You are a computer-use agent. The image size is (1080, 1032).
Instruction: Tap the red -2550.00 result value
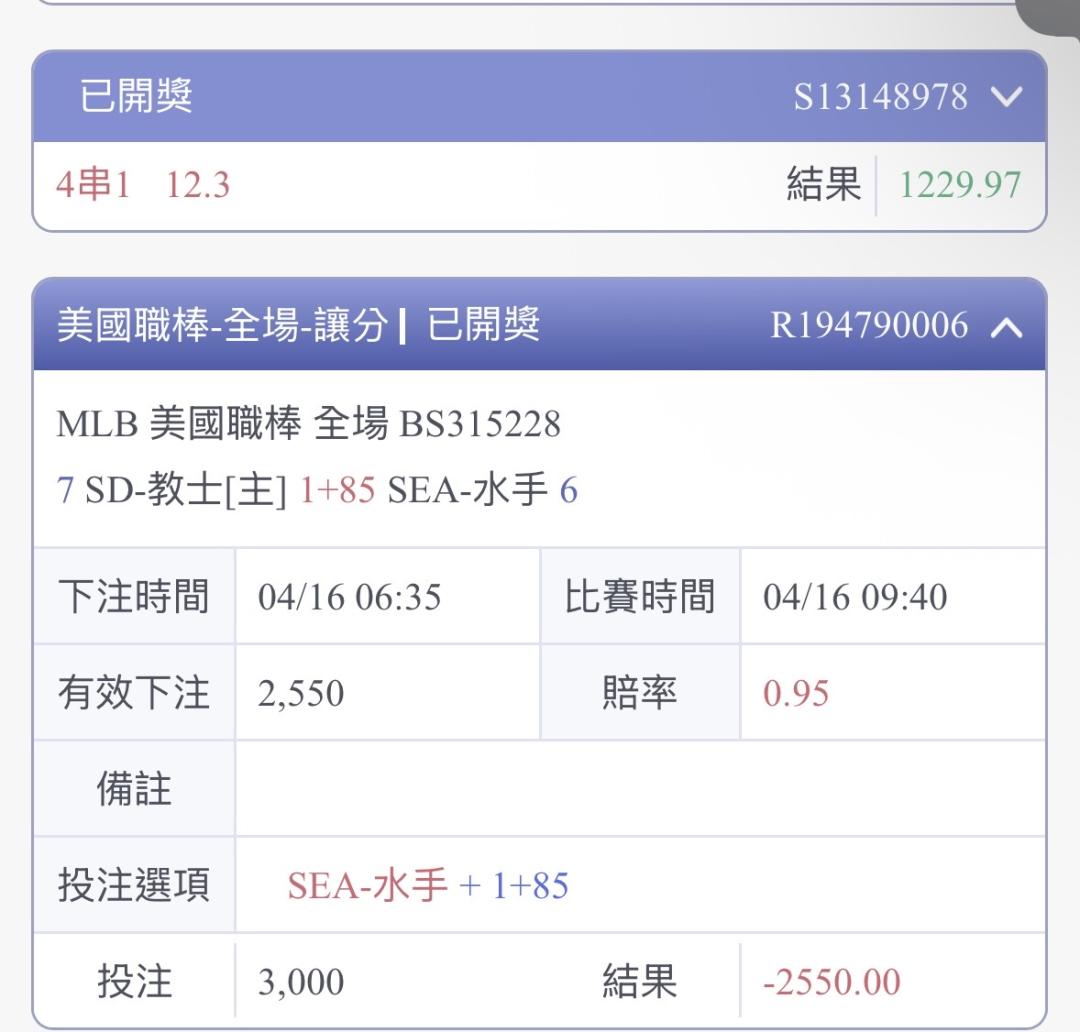[x=831, y=982]
